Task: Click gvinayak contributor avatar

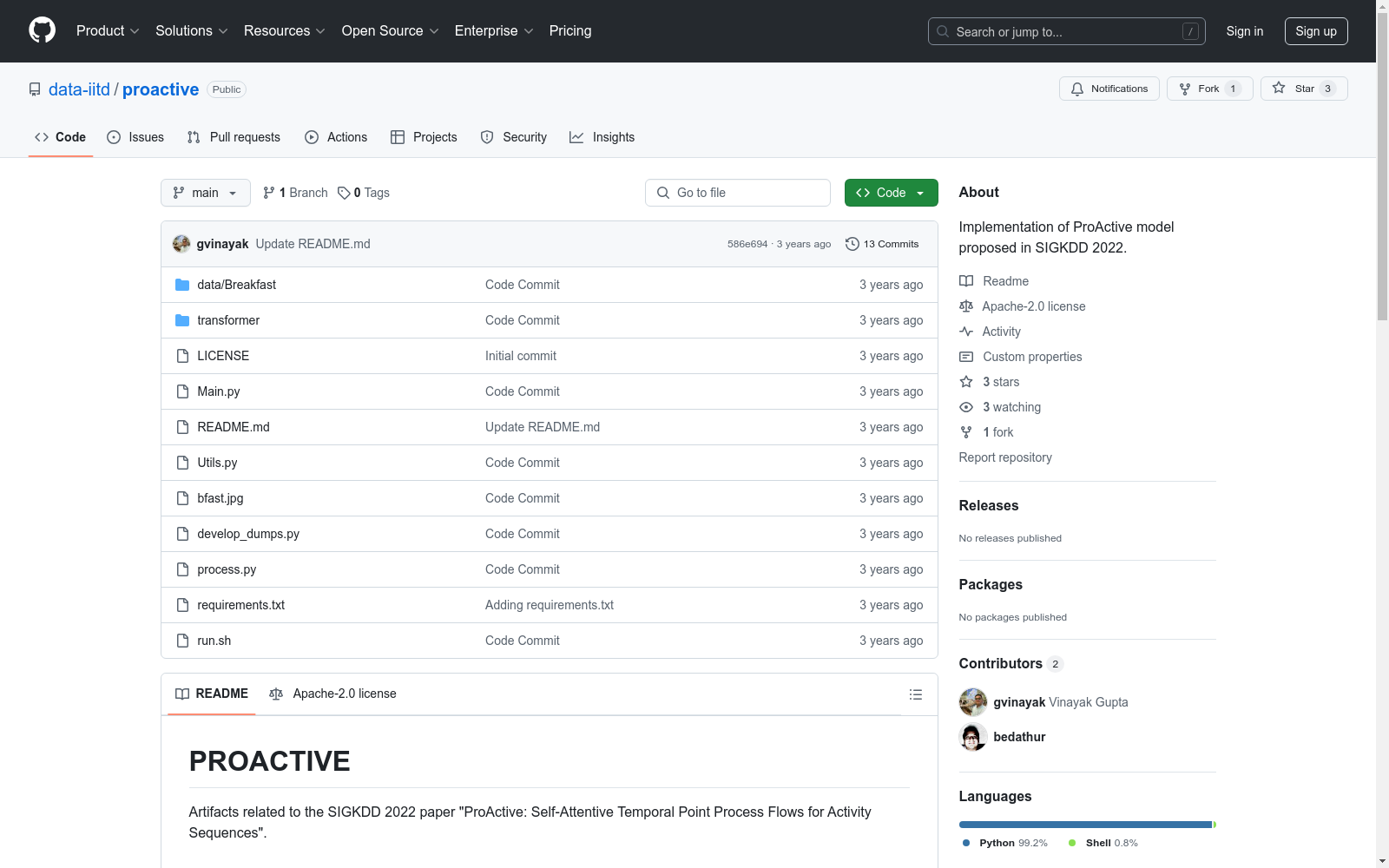Action: (x=973, y=702)
